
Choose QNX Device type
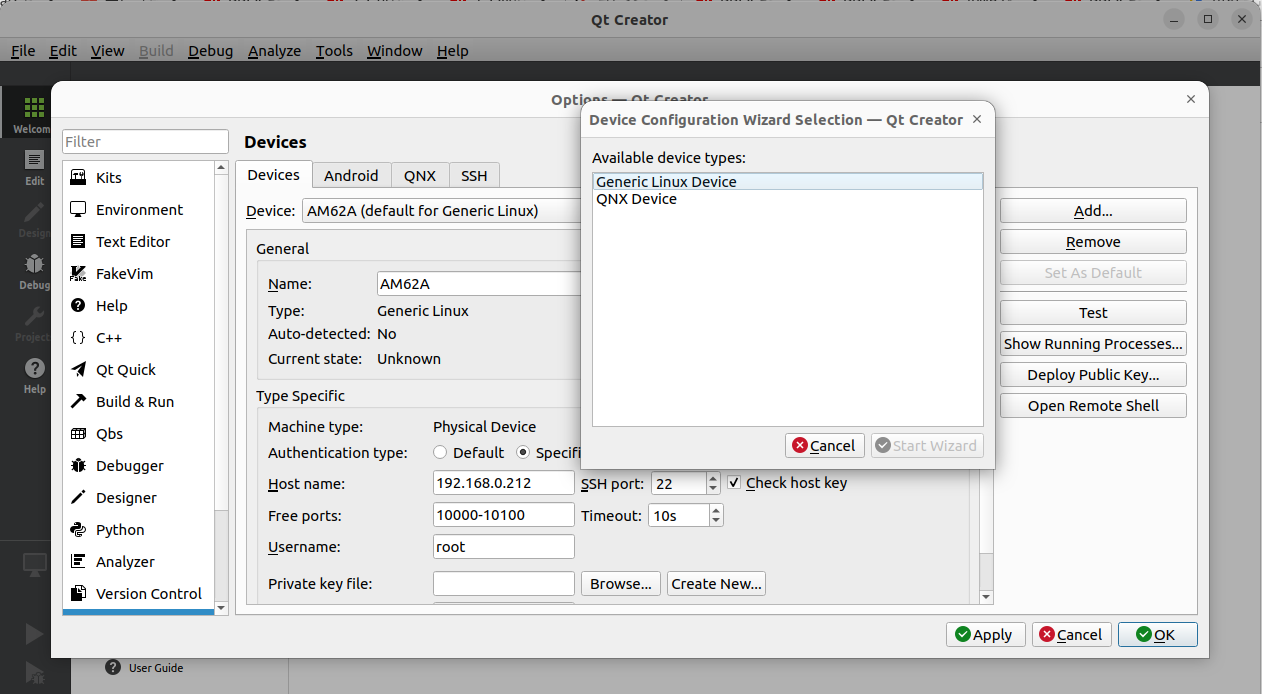pos(787,199)
